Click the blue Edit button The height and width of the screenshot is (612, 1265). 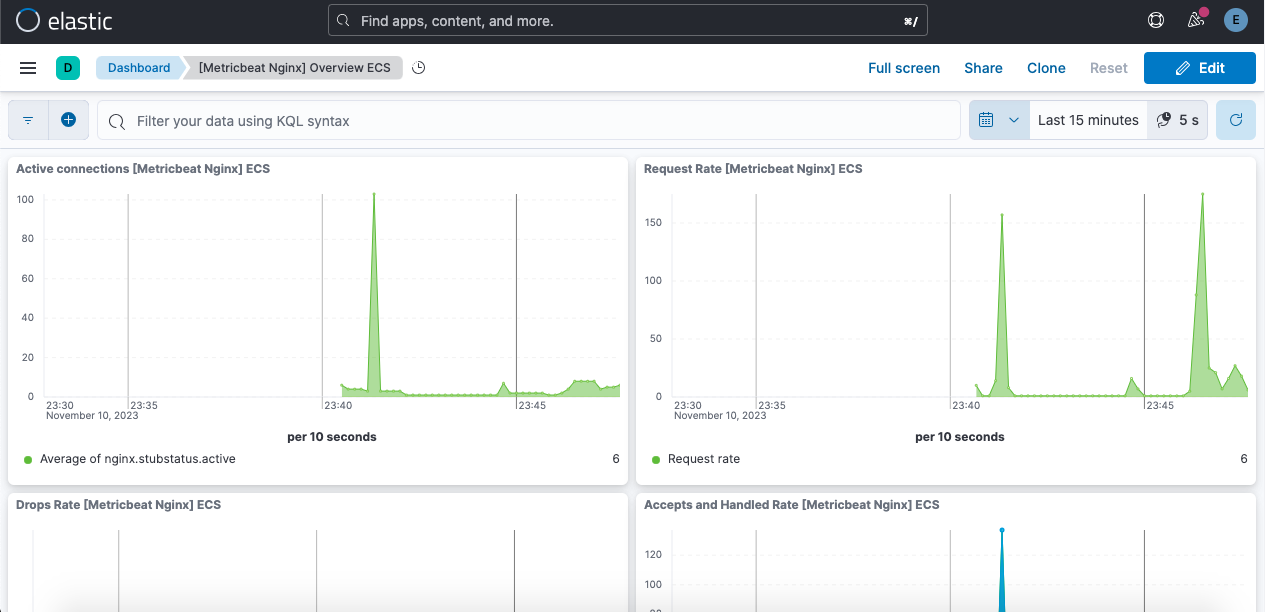1199,68
